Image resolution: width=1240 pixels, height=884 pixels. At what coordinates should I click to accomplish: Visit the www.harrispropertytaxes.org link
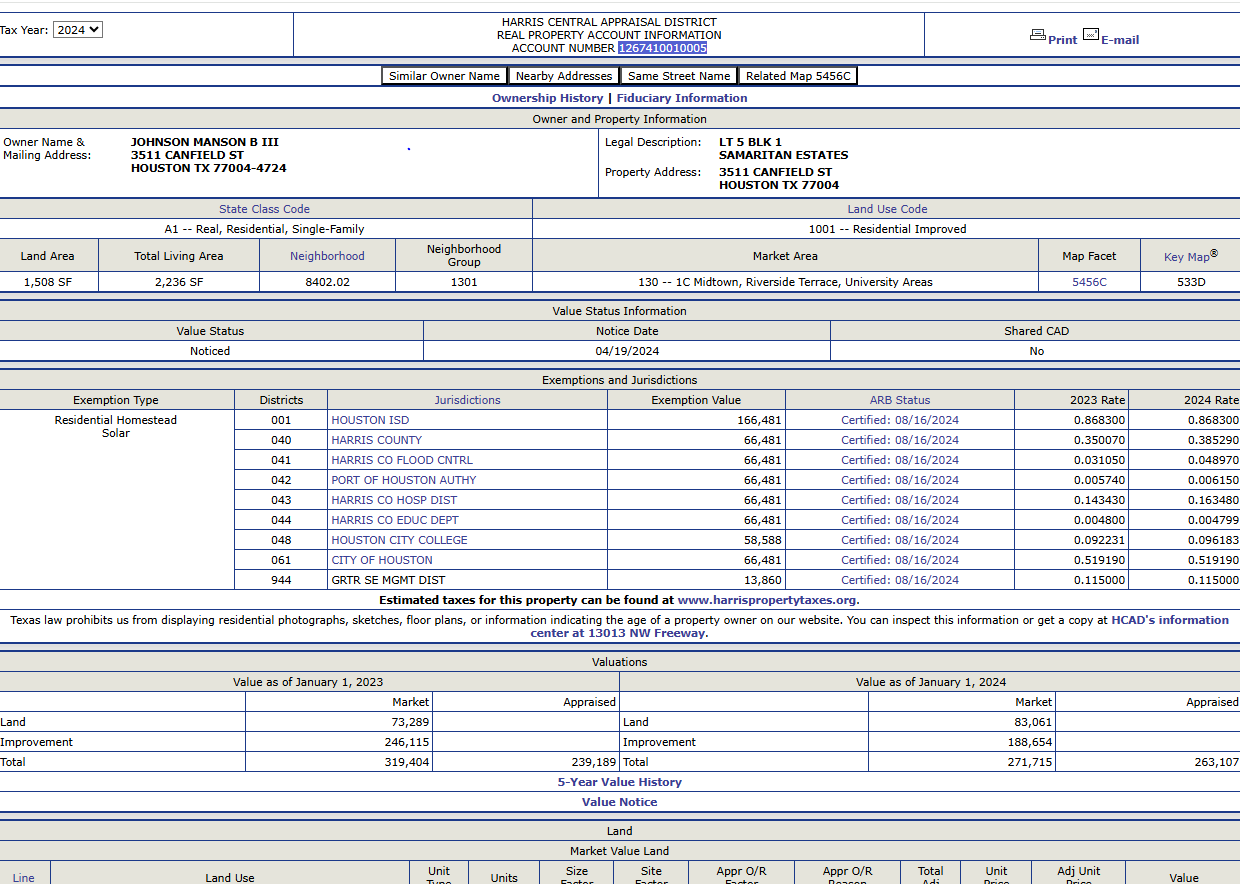[x=767, y=600]
